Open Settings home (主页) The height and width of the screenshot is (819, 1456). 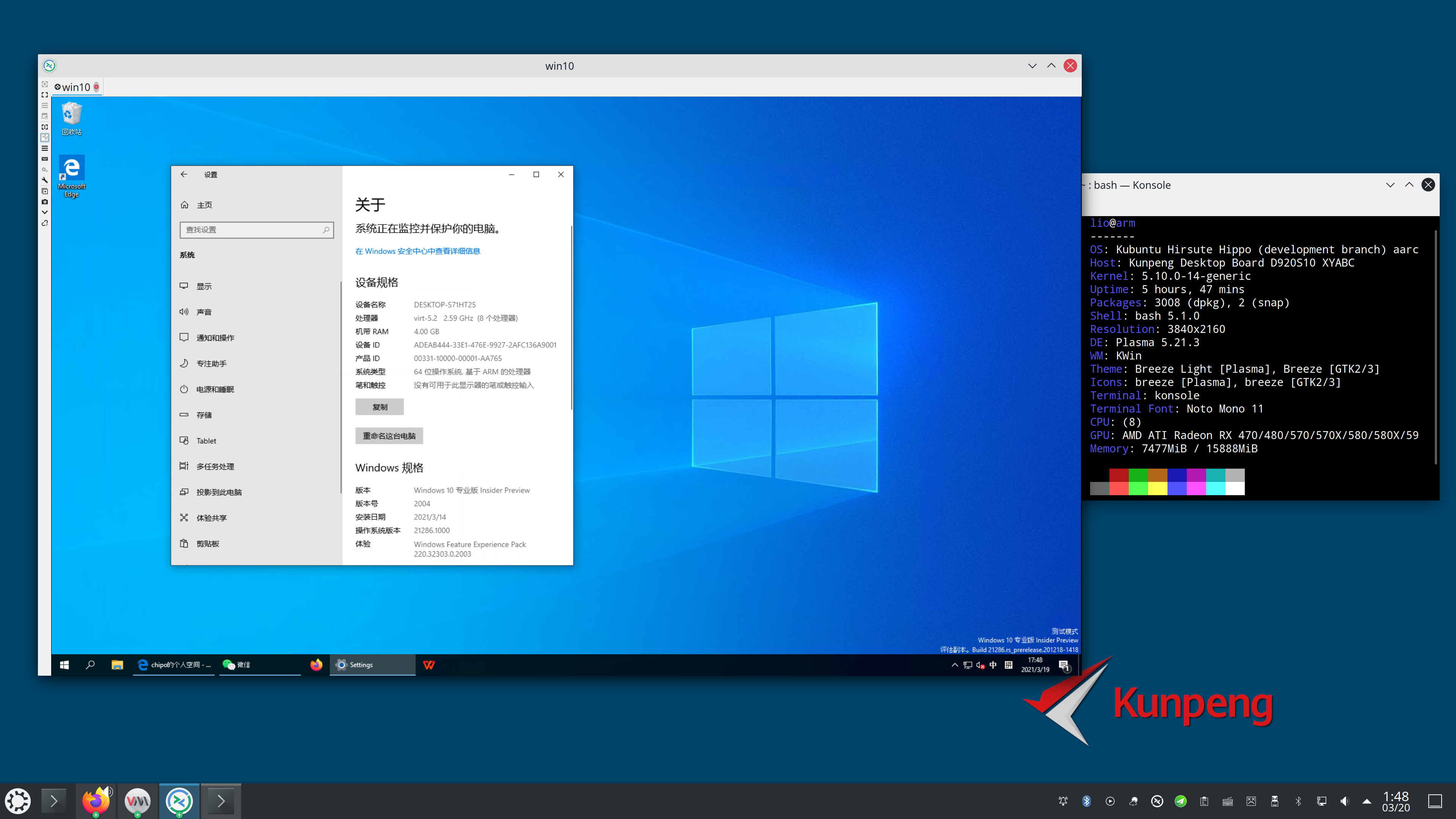point(196,205)
